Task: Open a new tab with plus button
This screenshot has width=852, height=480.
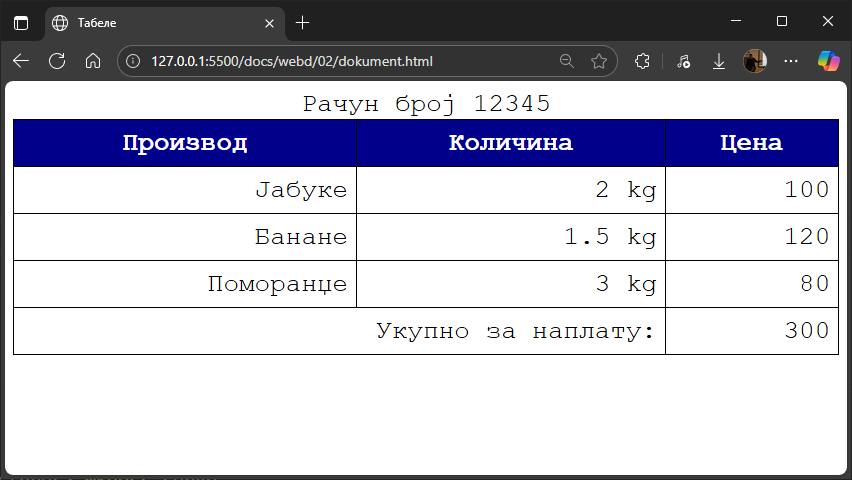Action: 303,22
